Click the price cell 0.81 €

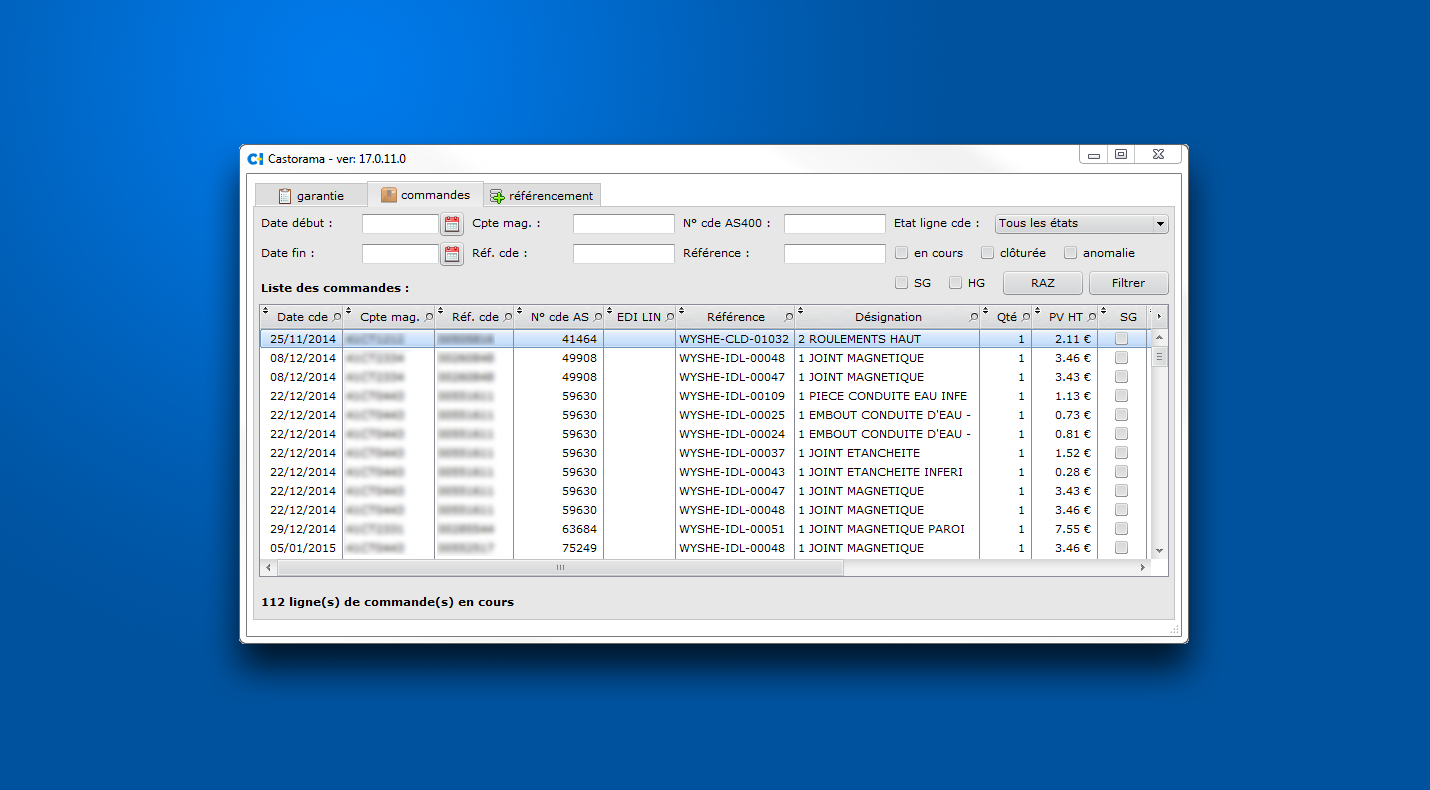tap(1065, 434)
